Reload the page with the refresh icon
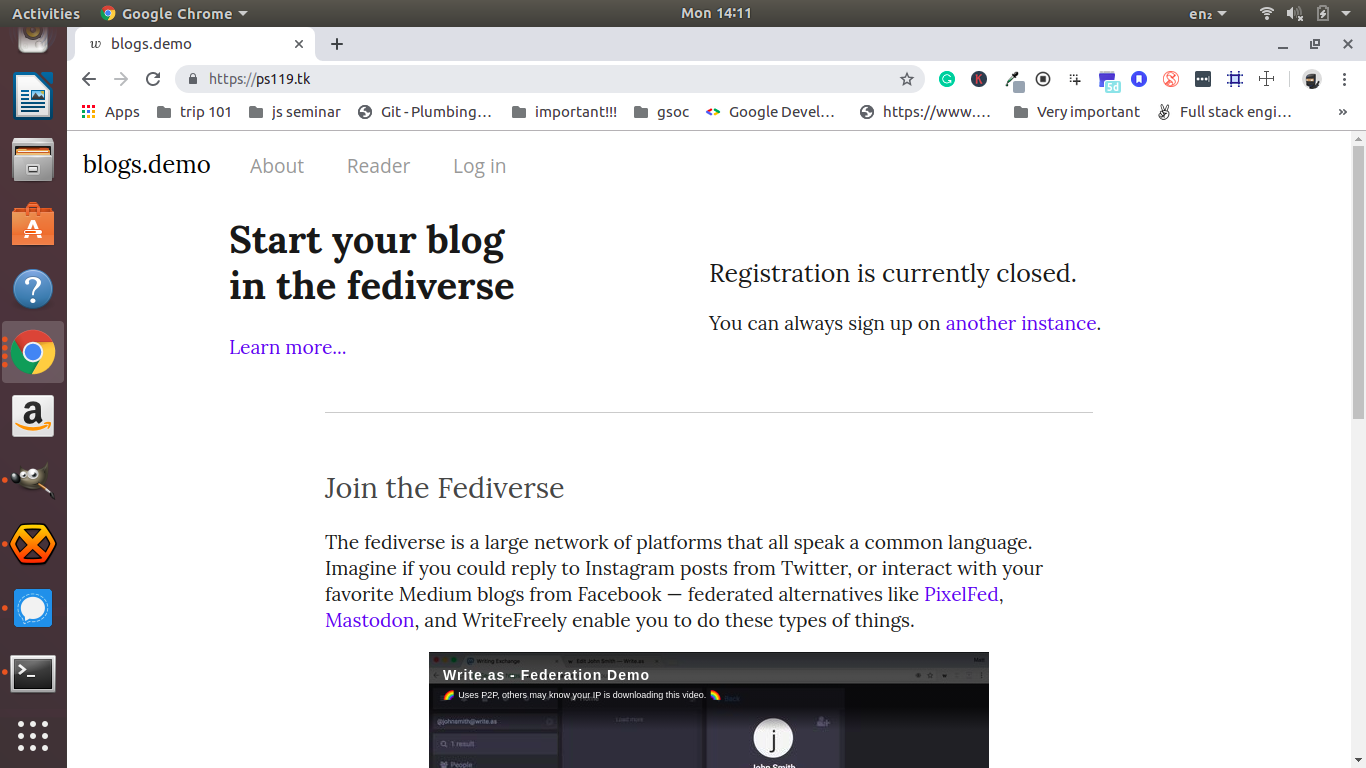 click(153, 79)
